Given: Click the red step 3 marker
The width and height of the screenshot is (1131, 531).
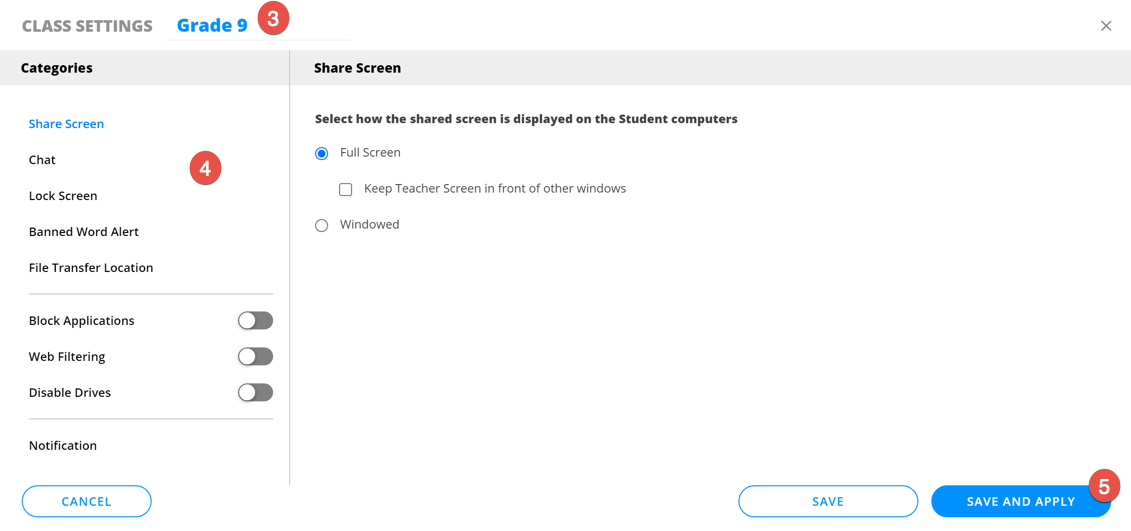Looking at the screenshot, I should (x=273, y=19).
